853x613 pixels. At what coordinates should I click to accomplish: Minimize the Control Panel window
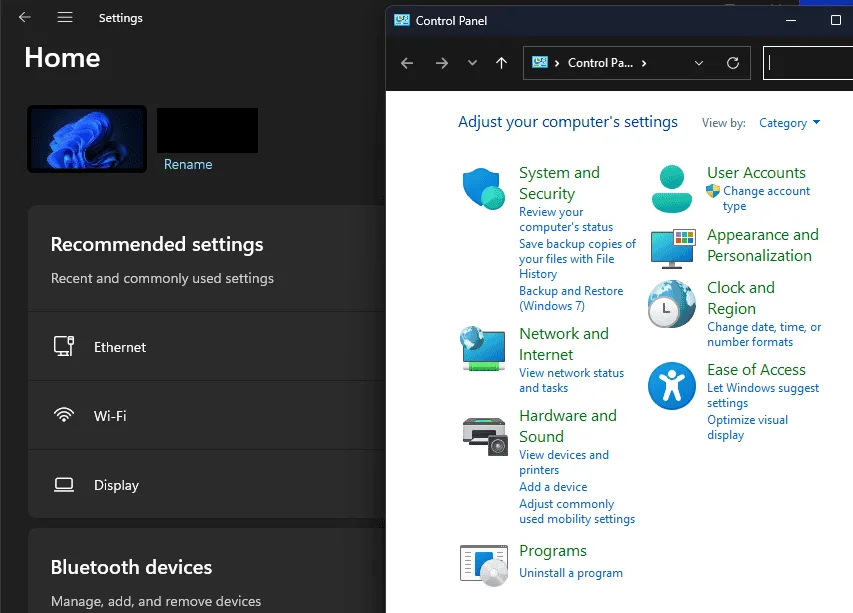(791, 20)
